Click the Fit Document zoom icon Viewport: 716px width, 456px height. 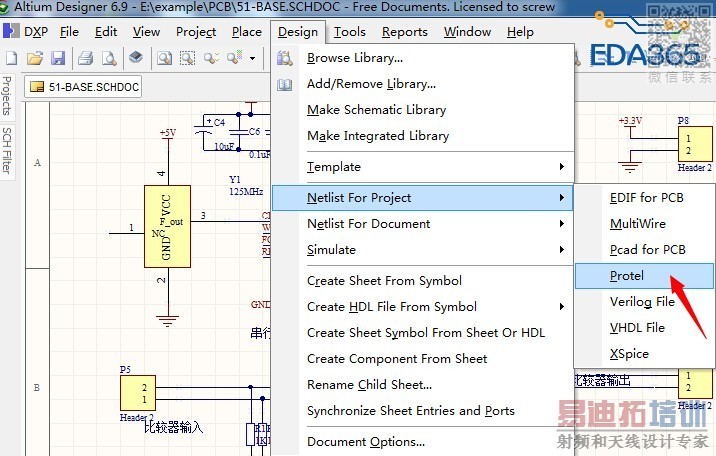point(164,58)
